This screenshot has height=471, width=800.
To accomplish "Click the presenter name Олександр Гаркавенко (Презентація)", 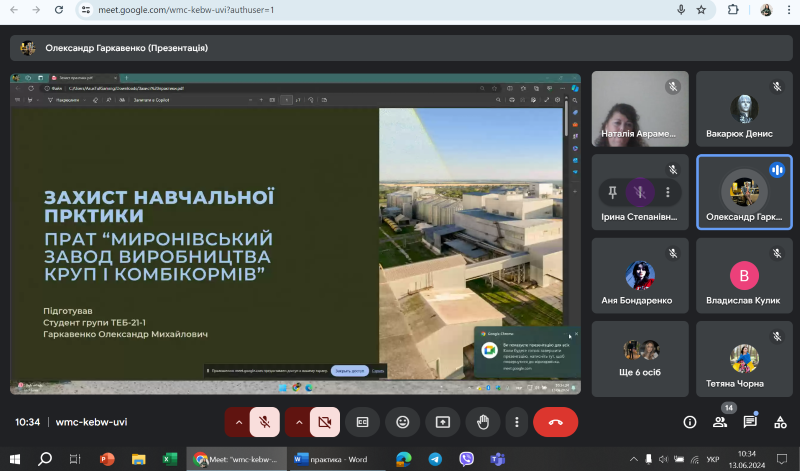I will click(127, 48).
